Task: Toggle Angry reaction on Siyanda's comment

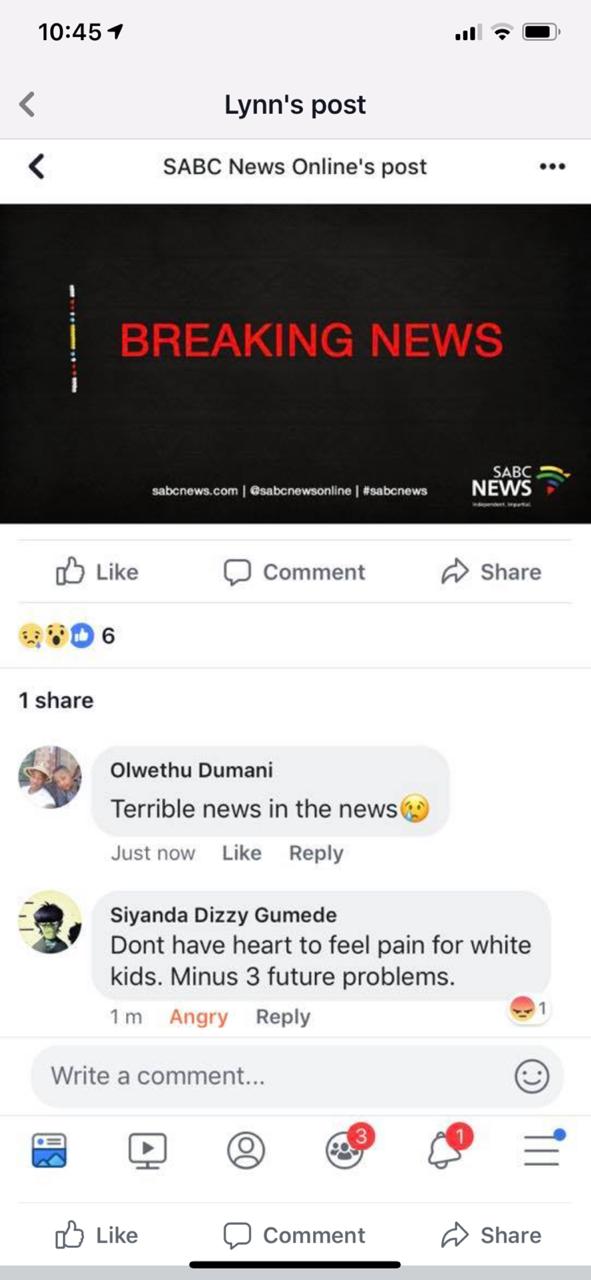Action: 198,1017
